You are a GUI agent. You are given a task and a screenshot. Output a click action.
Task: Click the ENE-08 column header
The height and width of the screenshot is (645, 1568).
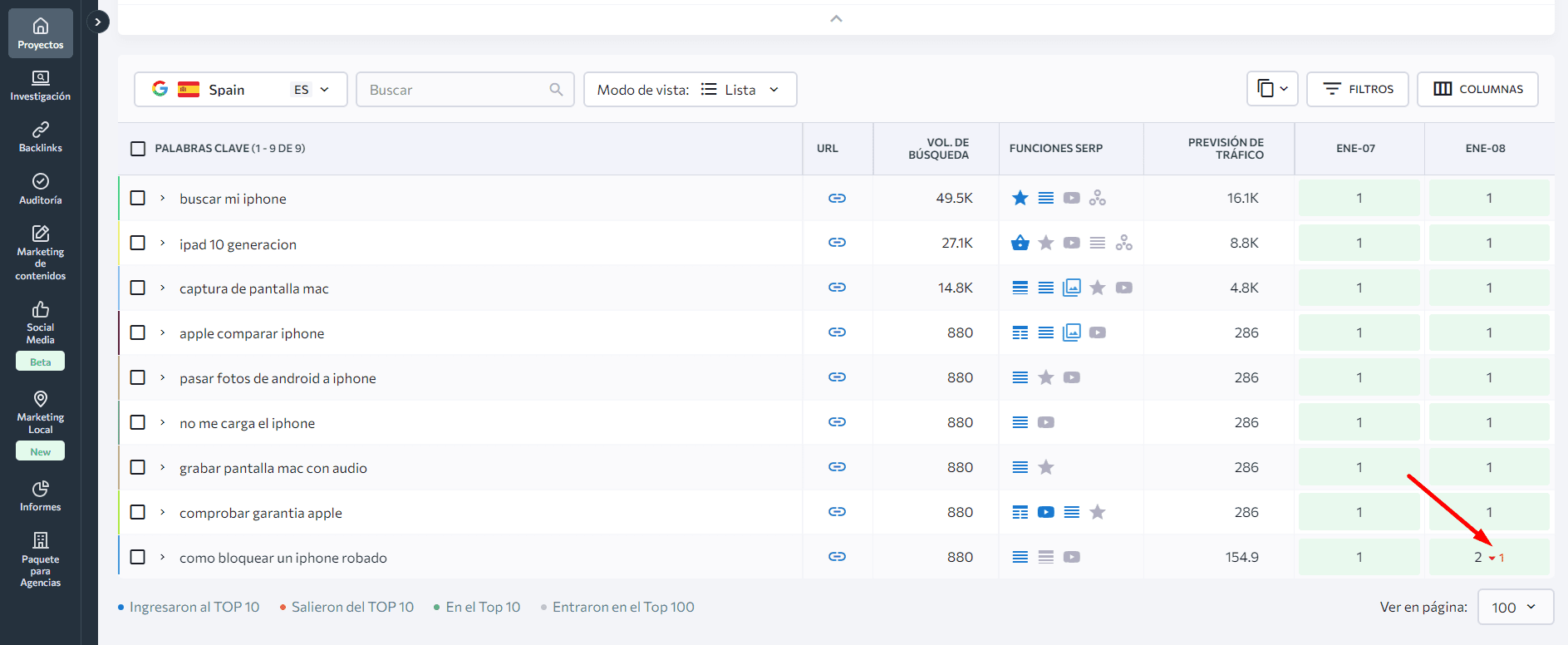(1486, 149)
